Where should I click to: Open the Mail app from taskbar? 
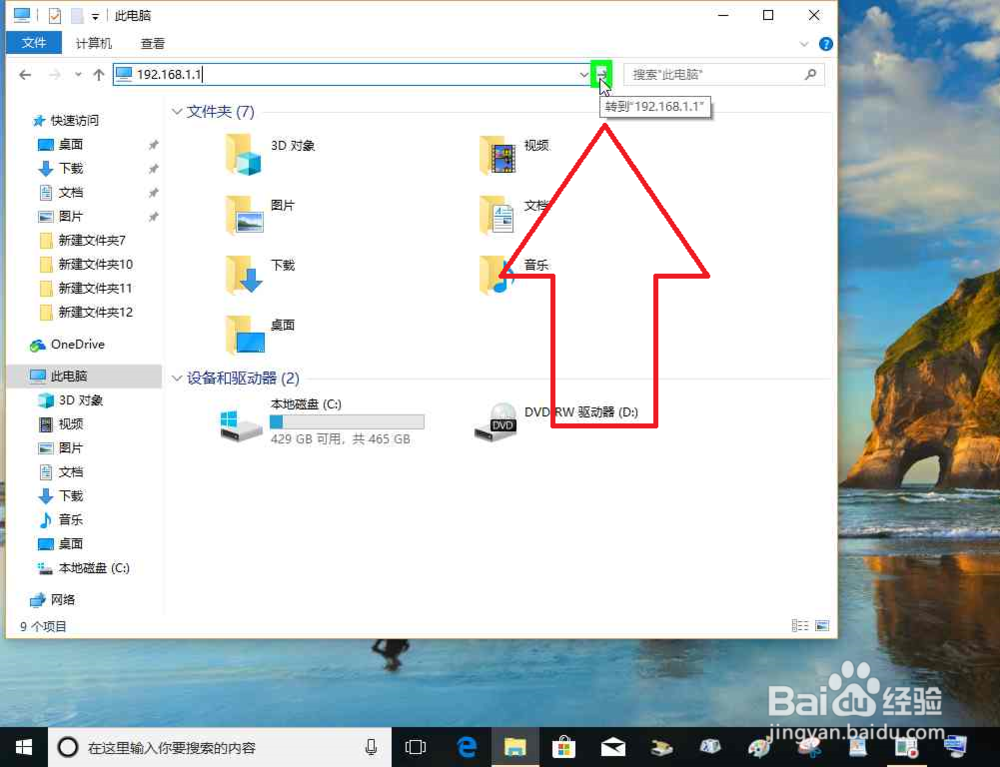click(x=613, y=747)
